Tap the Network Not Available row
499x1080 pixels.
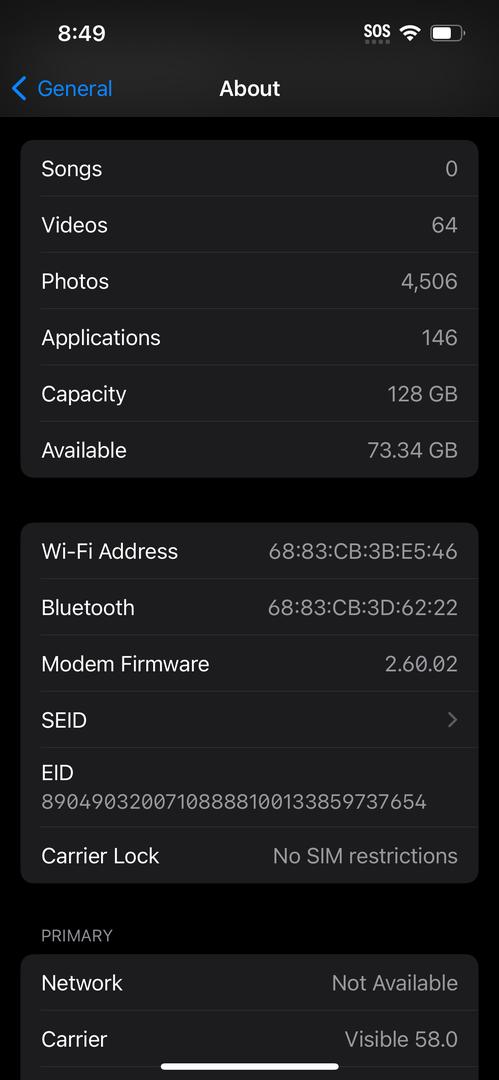pyautogui.click(x=250, y=983)
